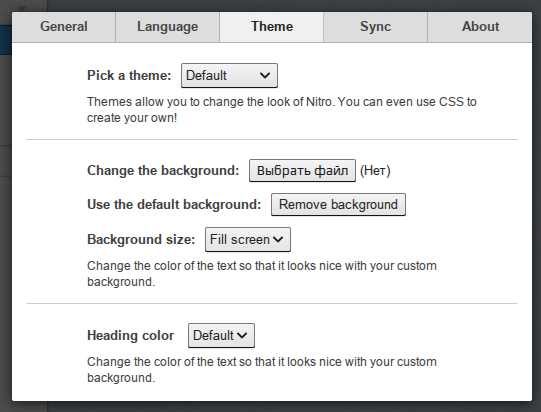Click the 'Pick a theme:' label
The image size is (541, 412).
click(129, 75)
